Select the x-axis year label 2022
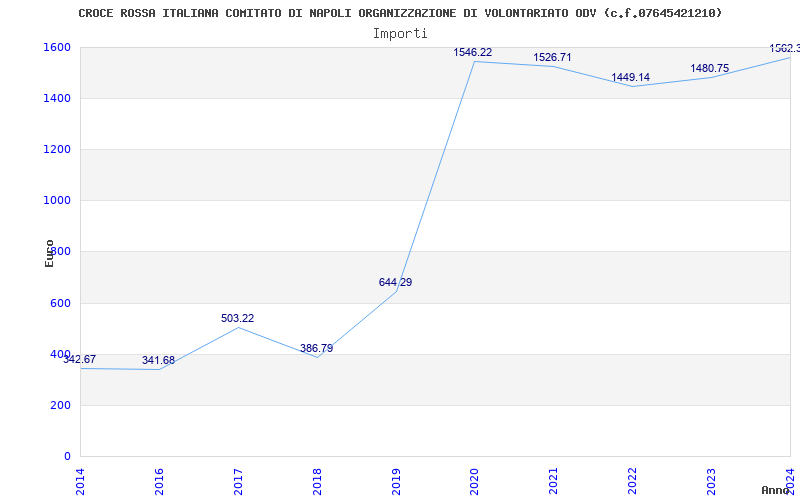This screenshot has width=800, height=500. (x=633, y=481)
